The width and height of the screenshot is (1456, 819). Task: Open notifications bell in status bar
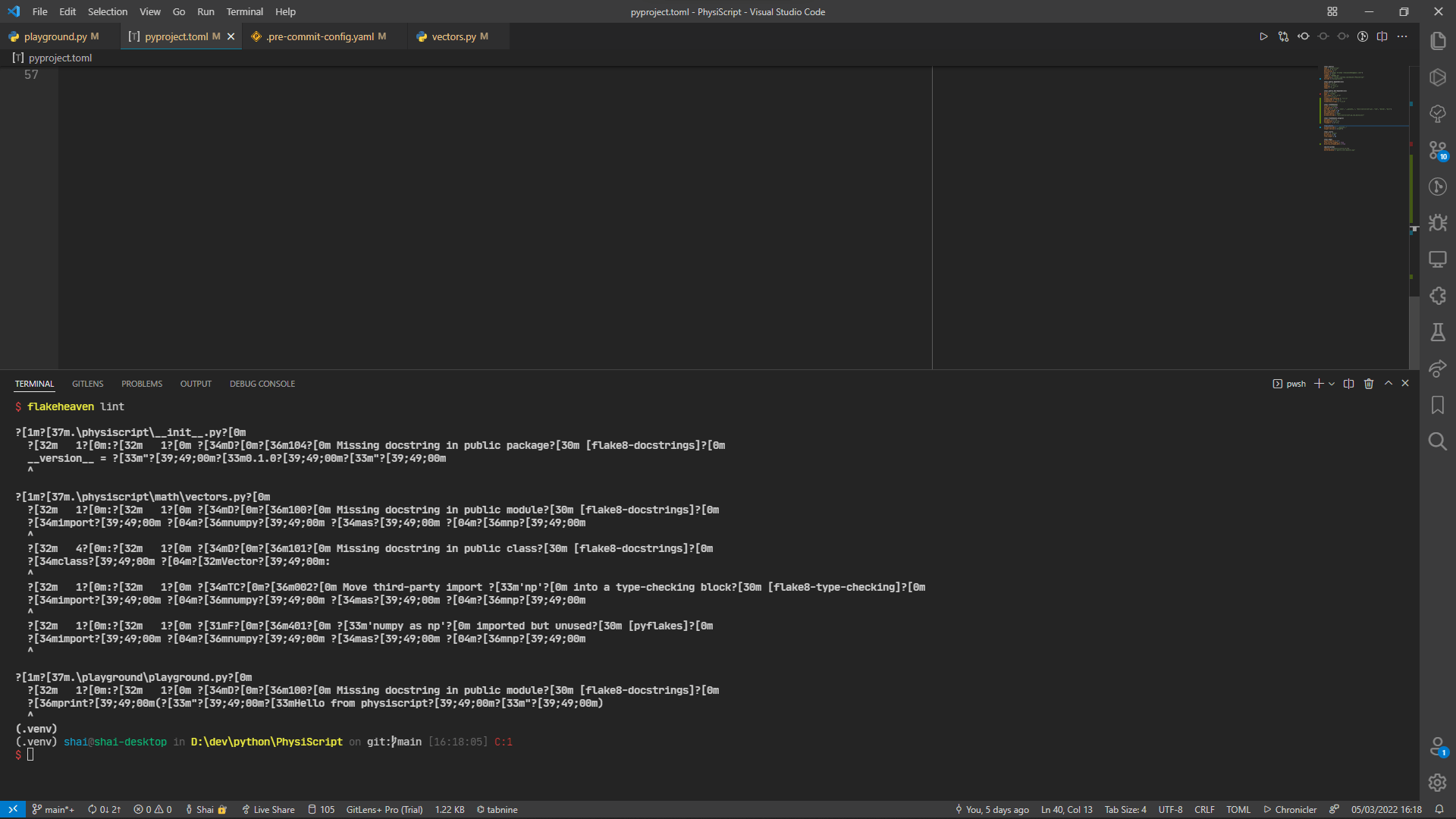tap(1439, 809)
